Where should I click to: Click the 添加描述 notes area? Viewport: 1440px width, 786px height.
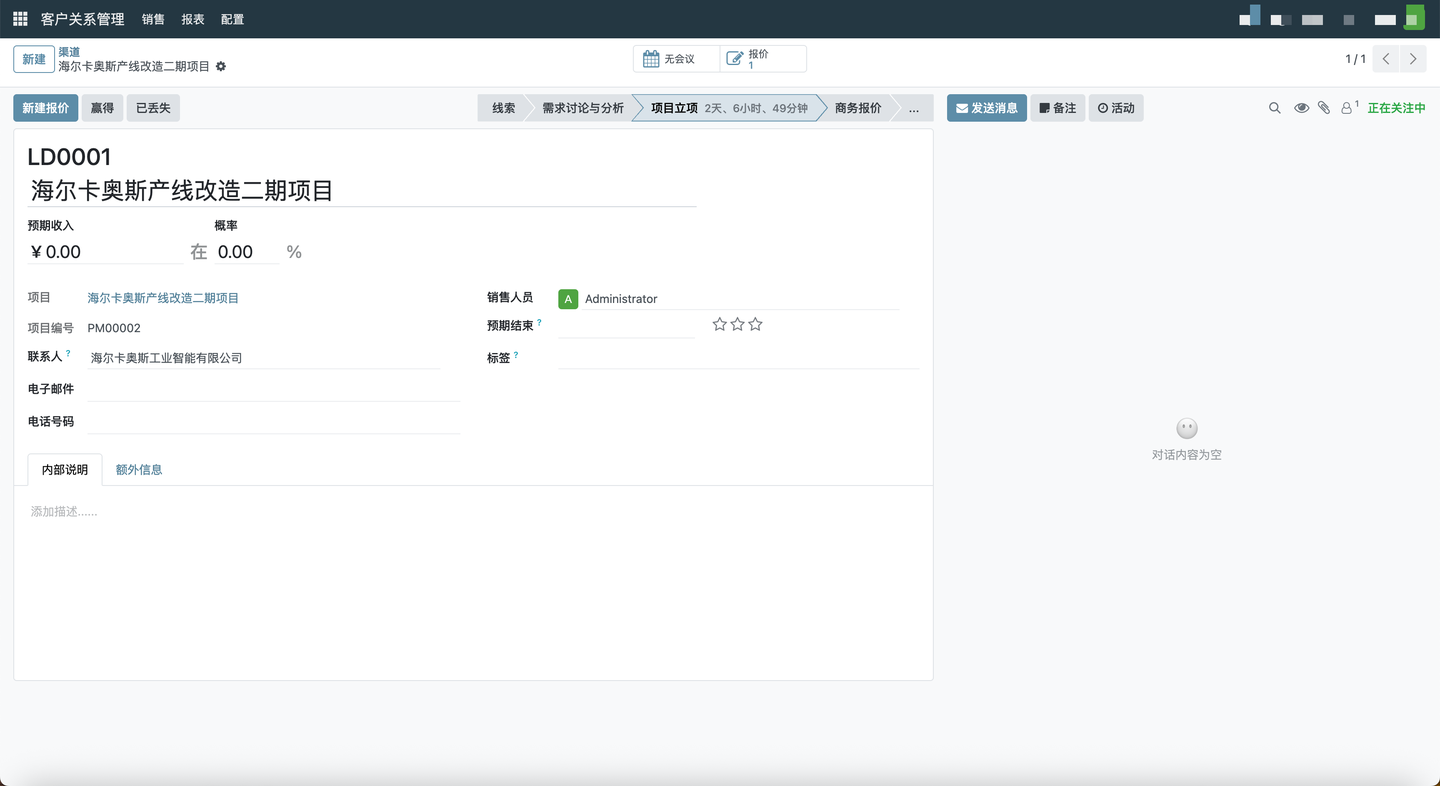473,512
